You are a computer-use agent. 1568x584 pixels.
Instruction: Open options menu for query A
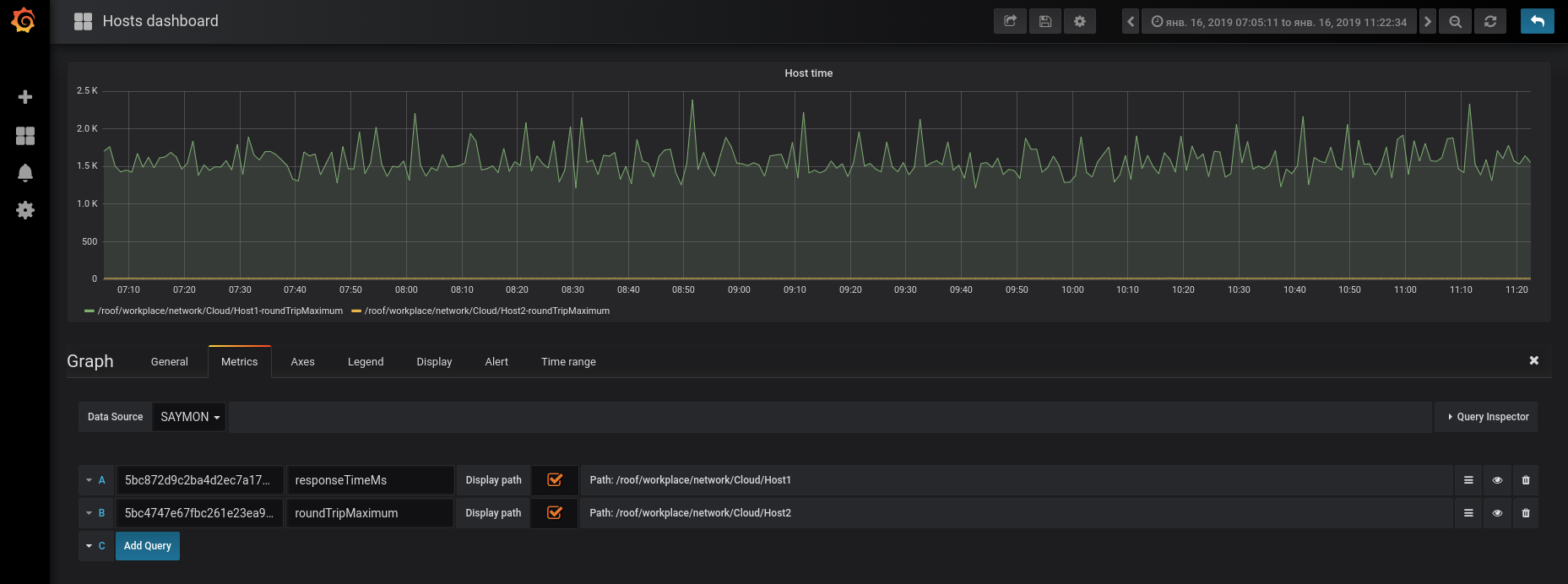click(1468, 480)
